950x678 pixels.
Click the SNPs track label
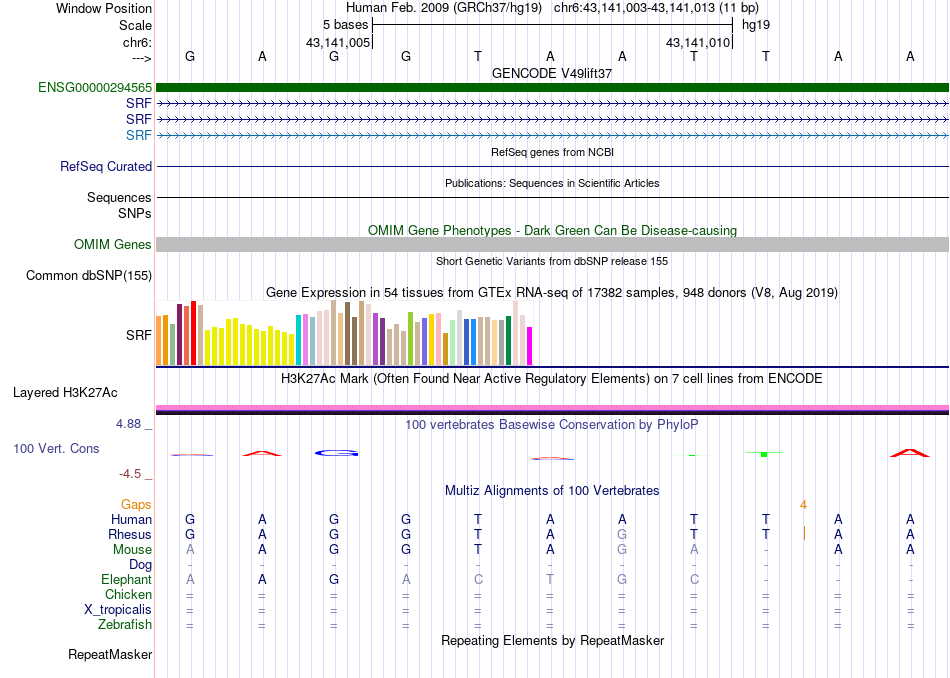click(x=135, y=213)
